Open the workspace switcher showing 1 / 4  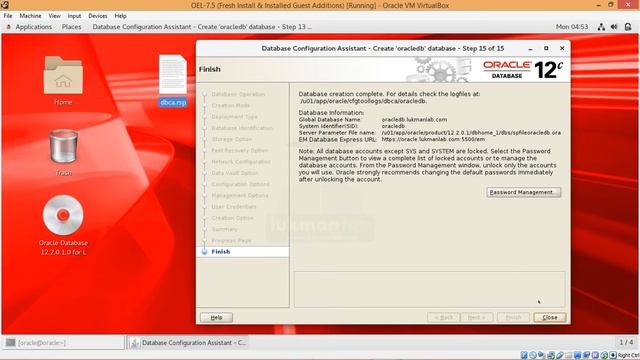pyautogui.click(x=626, y=342)
